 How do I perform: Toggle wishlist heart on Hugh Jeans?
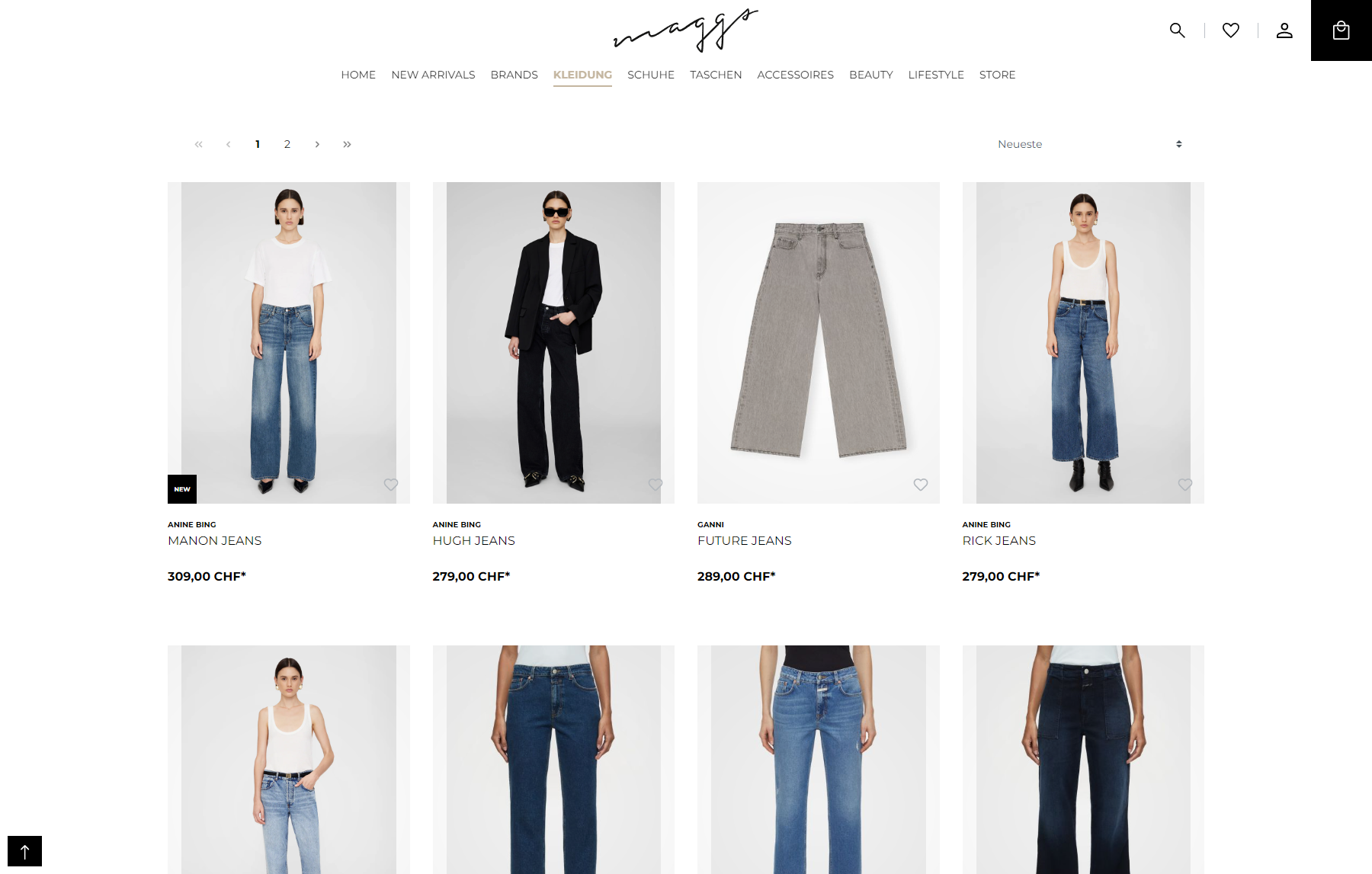point(656,485)
